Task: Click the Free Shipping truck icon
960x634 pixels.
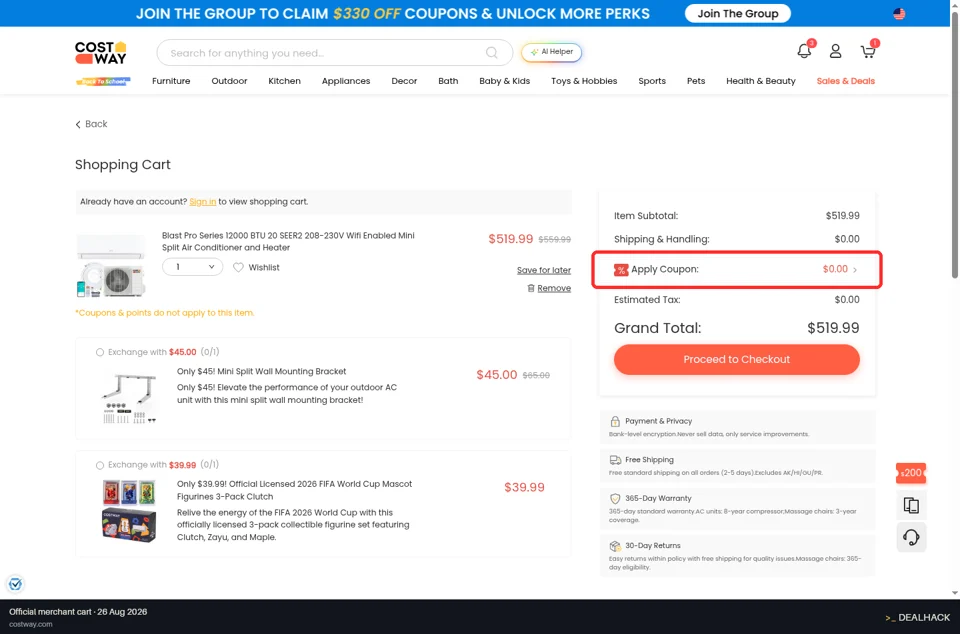Action: pos(615,460)
